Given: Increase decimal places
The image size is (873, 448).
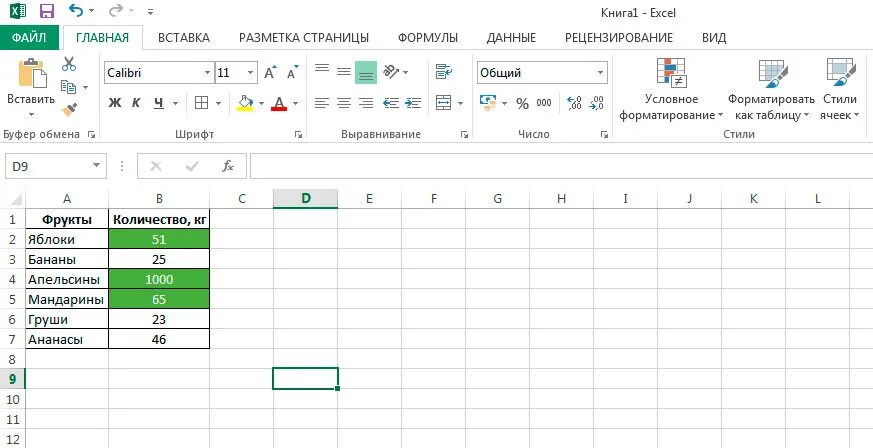Looking at the screenshot, I should [574, 103].
